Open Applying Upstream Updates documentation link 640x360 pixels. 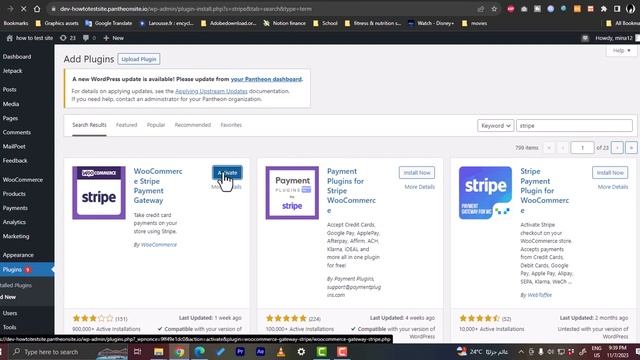pos(211,91)
